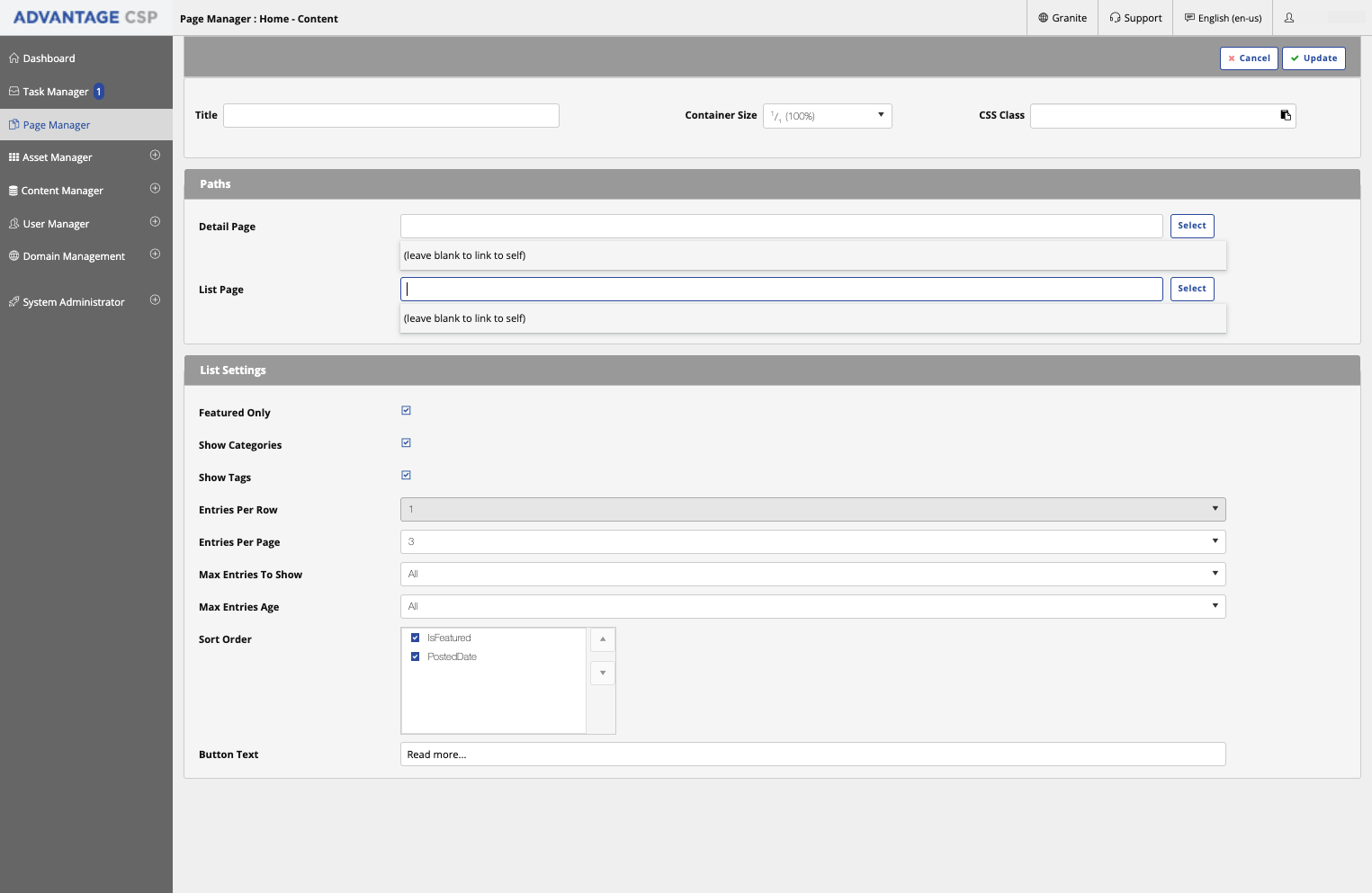This screenshot has width=1372, height=893.
Task: Click the Cancel button
Action: pyautogui.click(x=1249, y=58)
